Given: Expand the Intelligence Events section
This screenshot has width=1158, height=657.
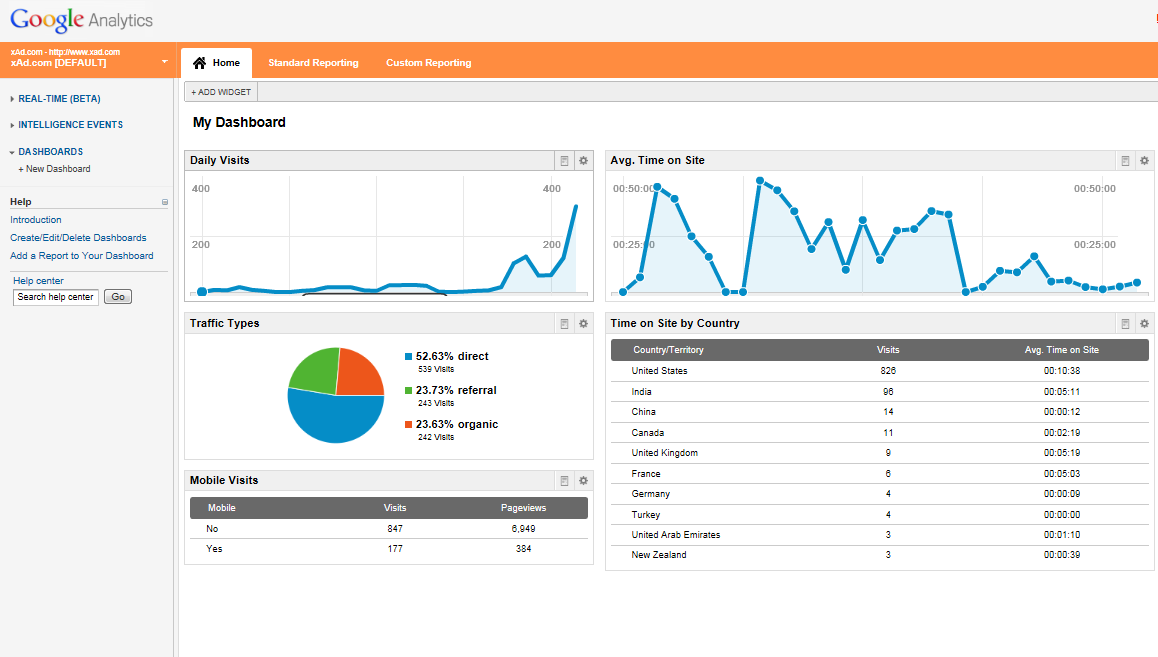Looking at the screenshot, I should point(70,125).
